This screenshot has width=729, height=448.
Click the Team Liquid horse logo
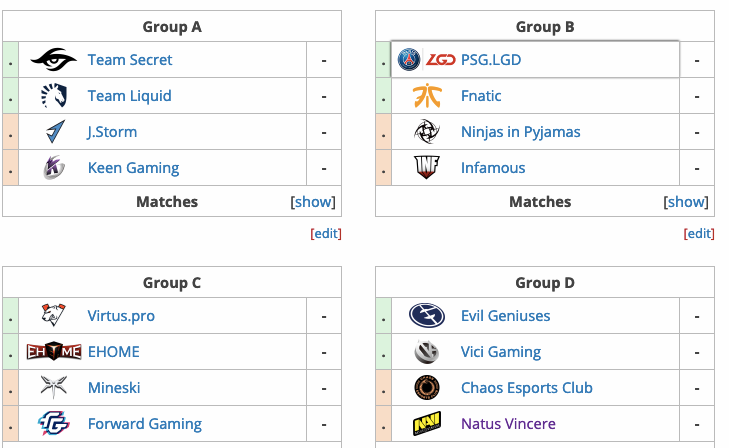(54, 96)
